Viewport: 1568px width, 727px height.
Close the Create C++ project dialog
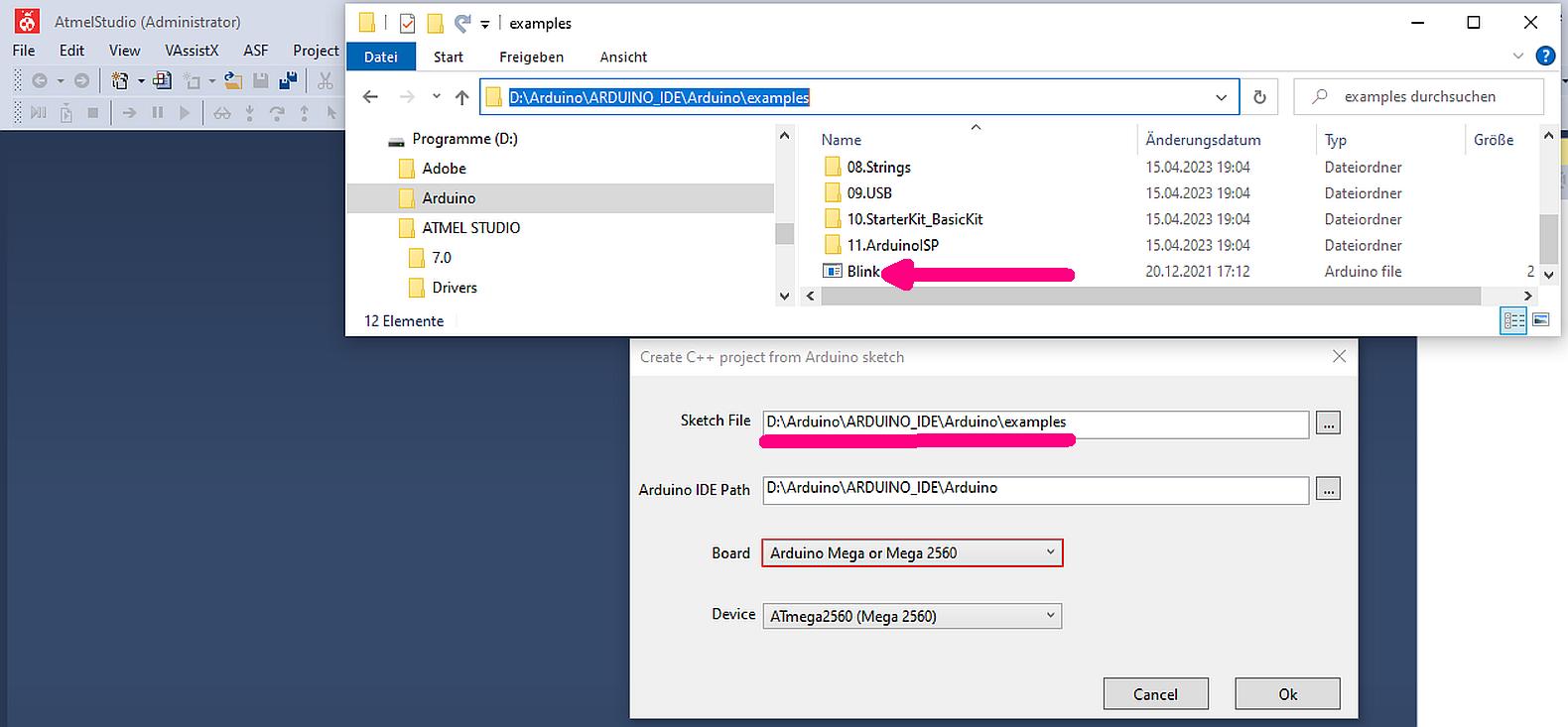point(1339,356)
